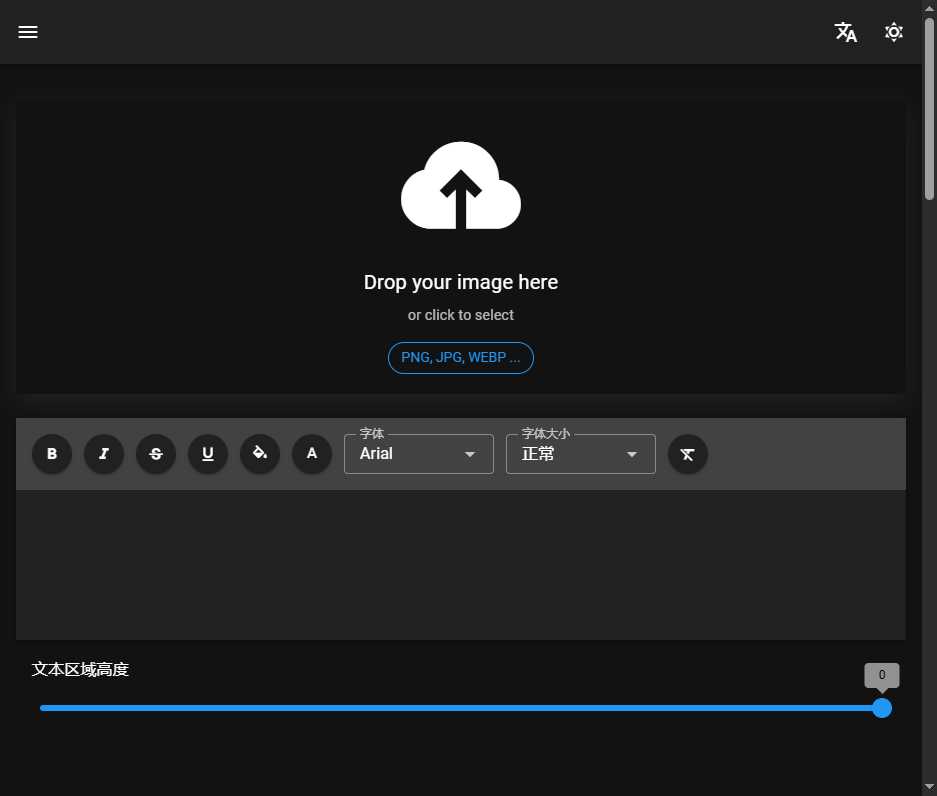Click the language translate icon
This screenshot has width=937, height=796.
click(x=846, y=32)
